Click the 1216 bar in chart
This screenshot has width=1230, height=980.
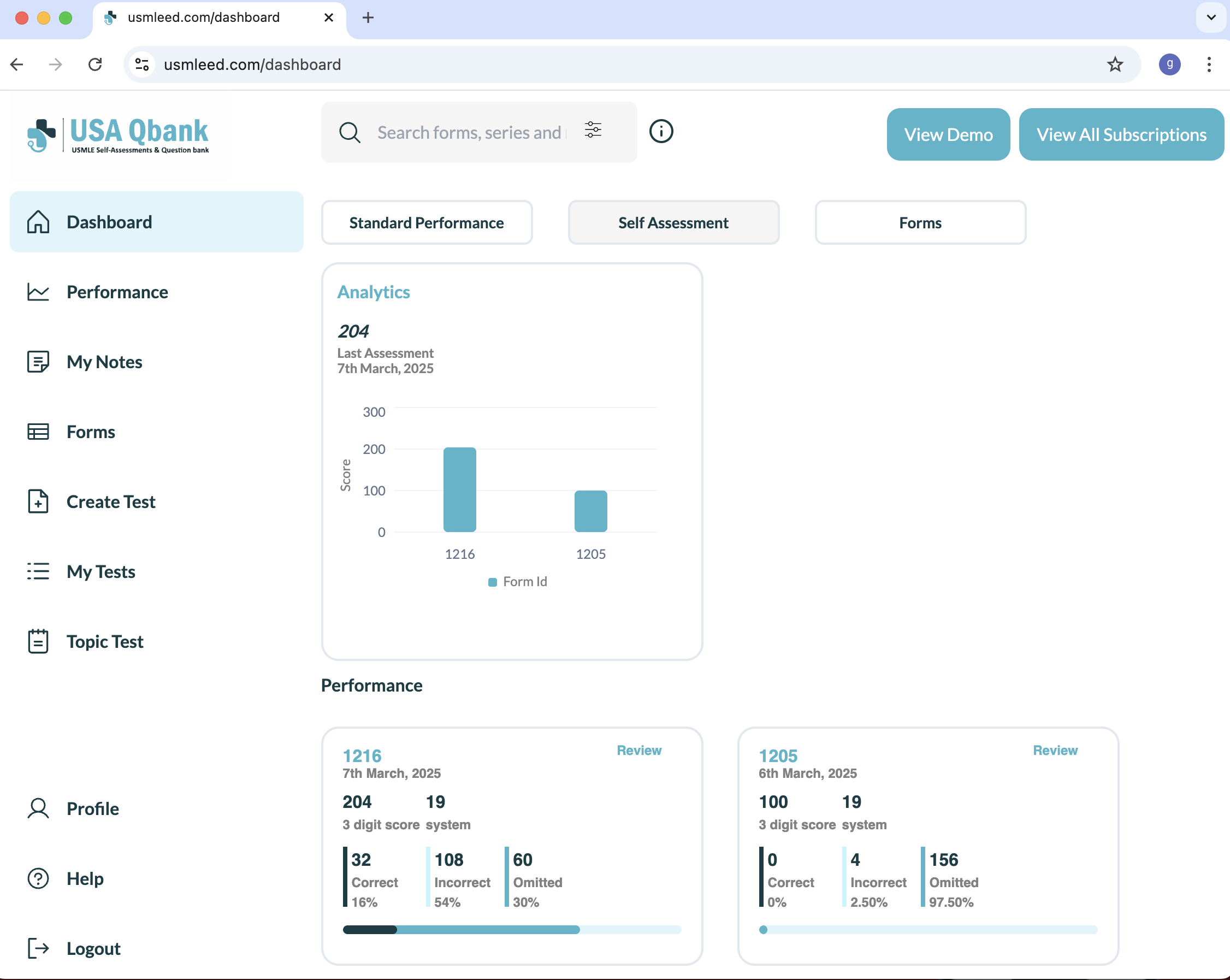460,489
